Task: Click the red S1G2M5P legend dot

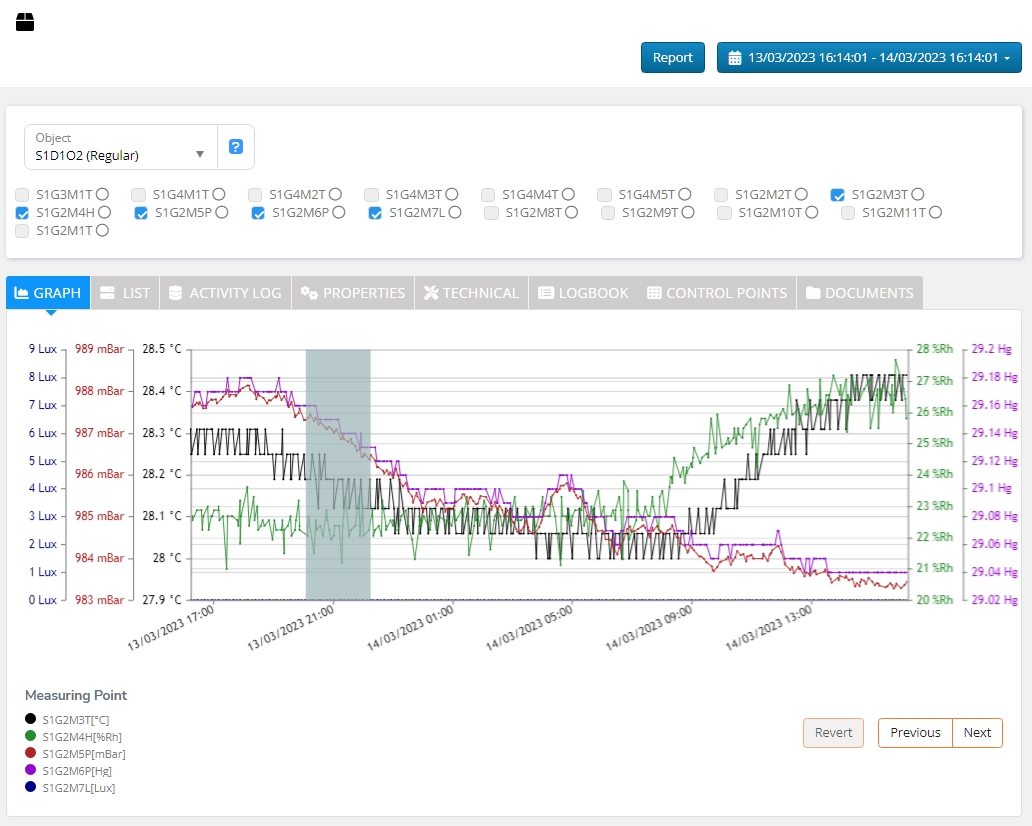Action: coord(30,753)
